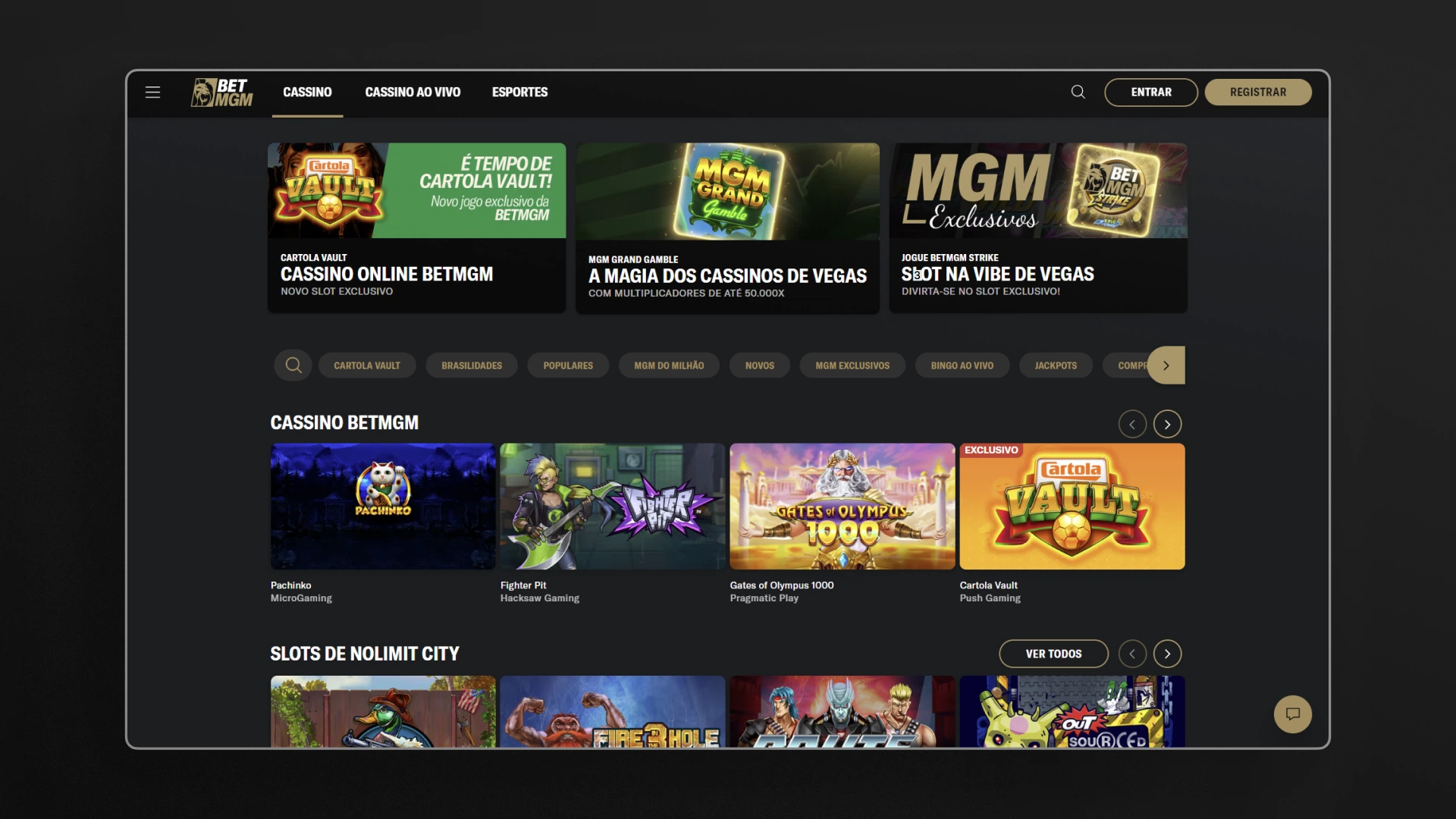Select the Populares category chip
Image resolution: width=1456 pixels, height=819 pixels.
[x=568, y=366]
